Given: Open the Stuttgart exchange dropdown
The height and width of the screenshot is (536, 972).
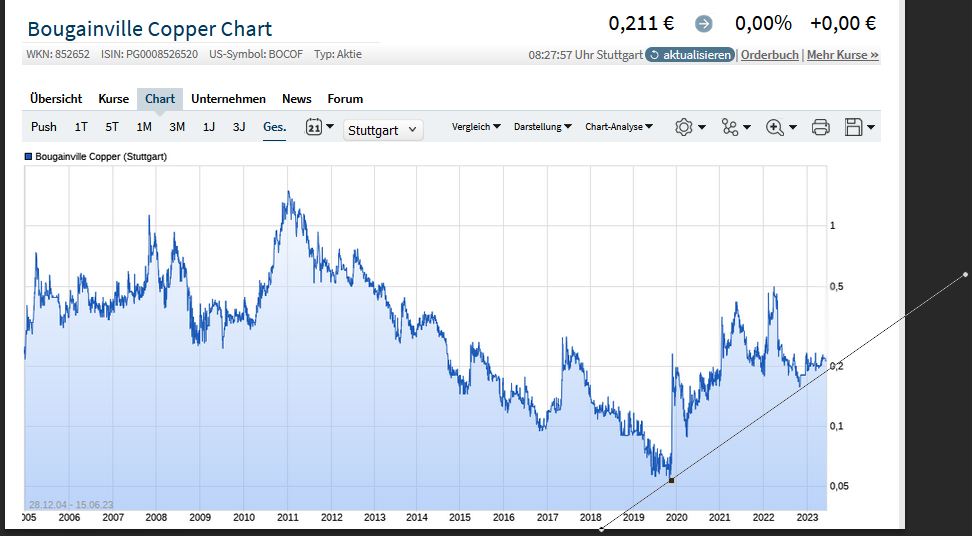Looking at the screenshot, I should [x=383, y=130].
